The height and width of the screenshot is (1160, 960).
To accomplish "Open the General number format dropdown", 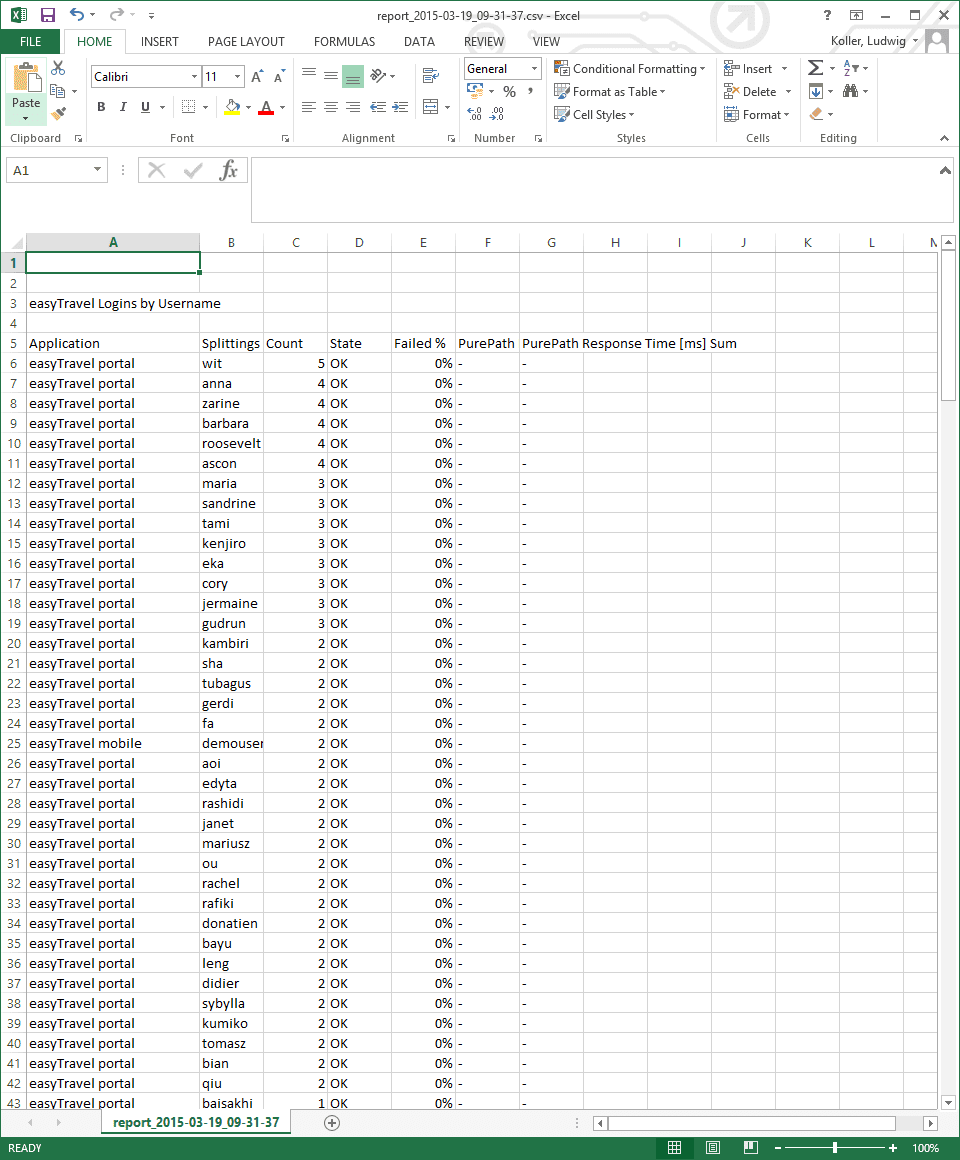I will pyautogui.click(x=534, y=69).
